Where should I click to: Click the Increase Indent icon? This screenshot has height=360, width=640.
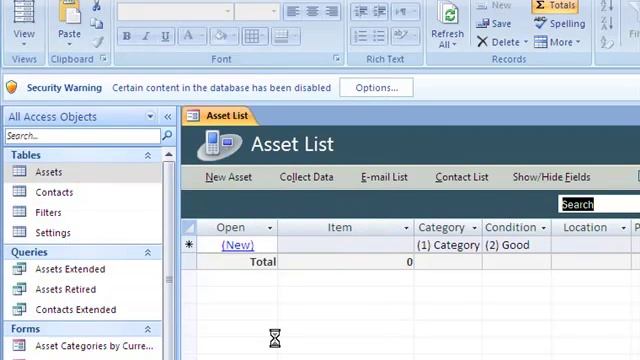379,11
